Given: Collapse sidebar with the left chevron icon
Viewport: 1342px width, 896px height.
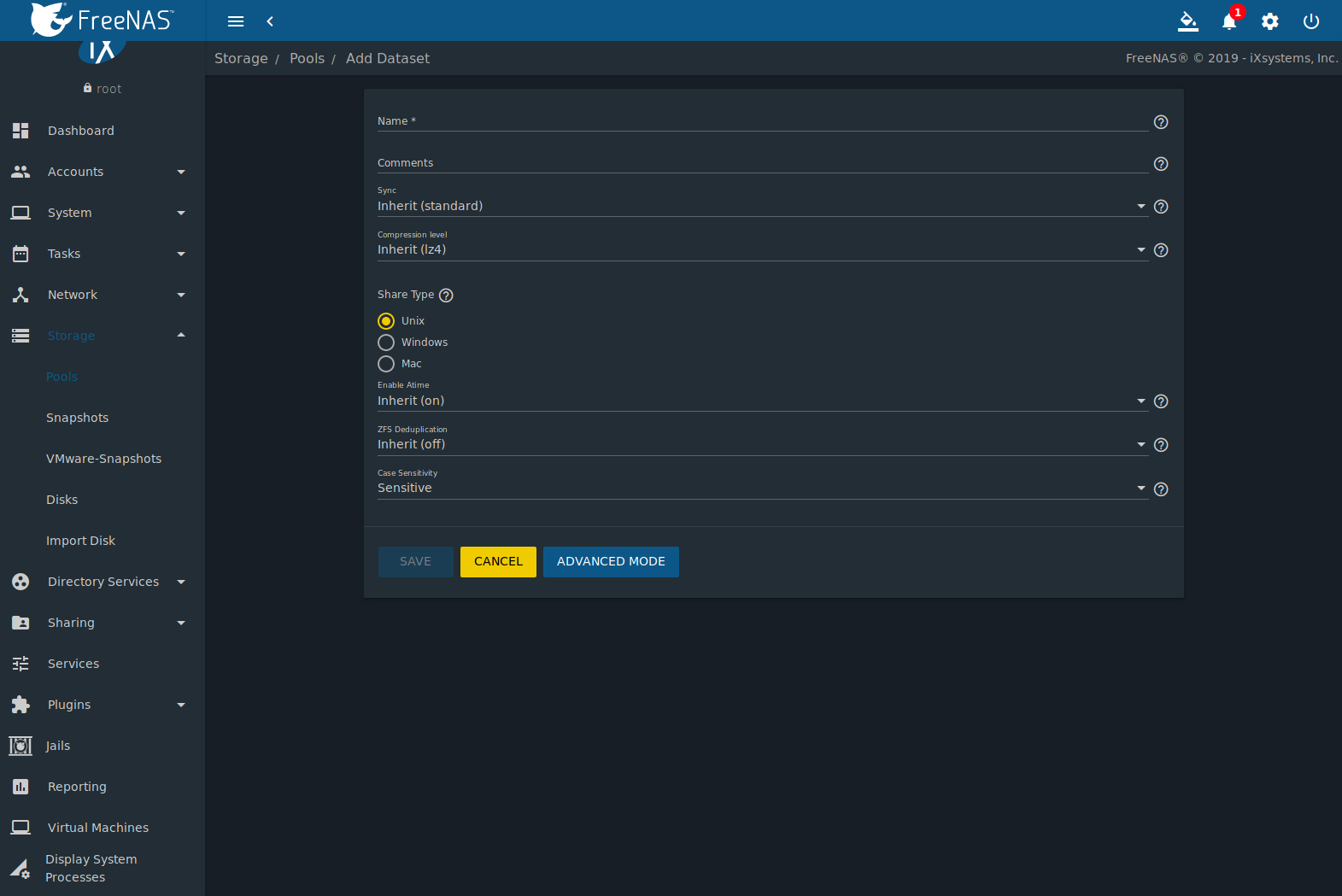Looking at the screenshot, I should pos(270,21).
